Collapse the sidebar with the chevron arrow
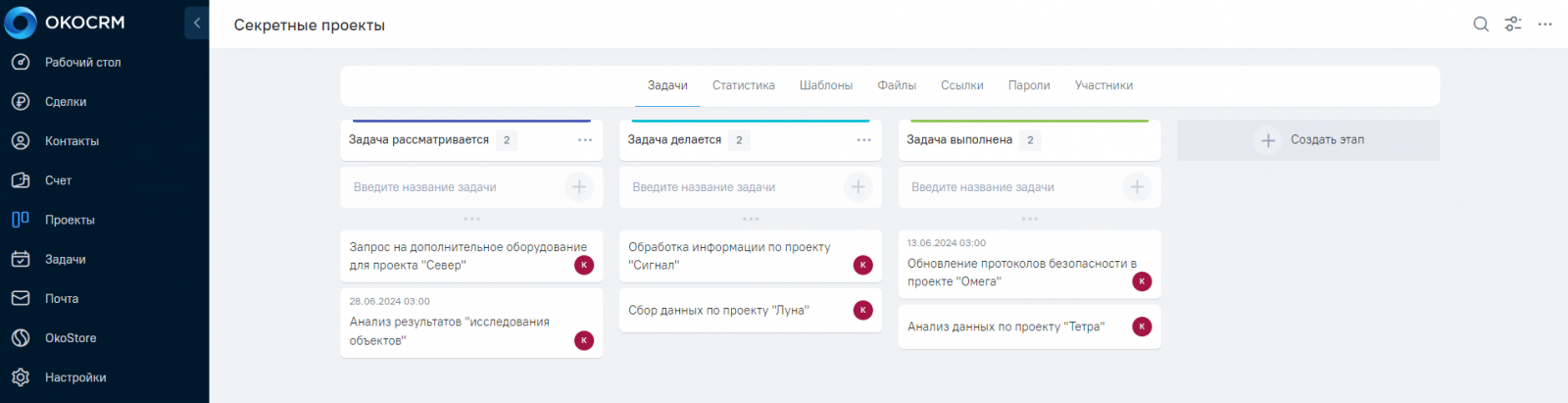This screenshot has width=1568, height=403. (x=197, y=23)
